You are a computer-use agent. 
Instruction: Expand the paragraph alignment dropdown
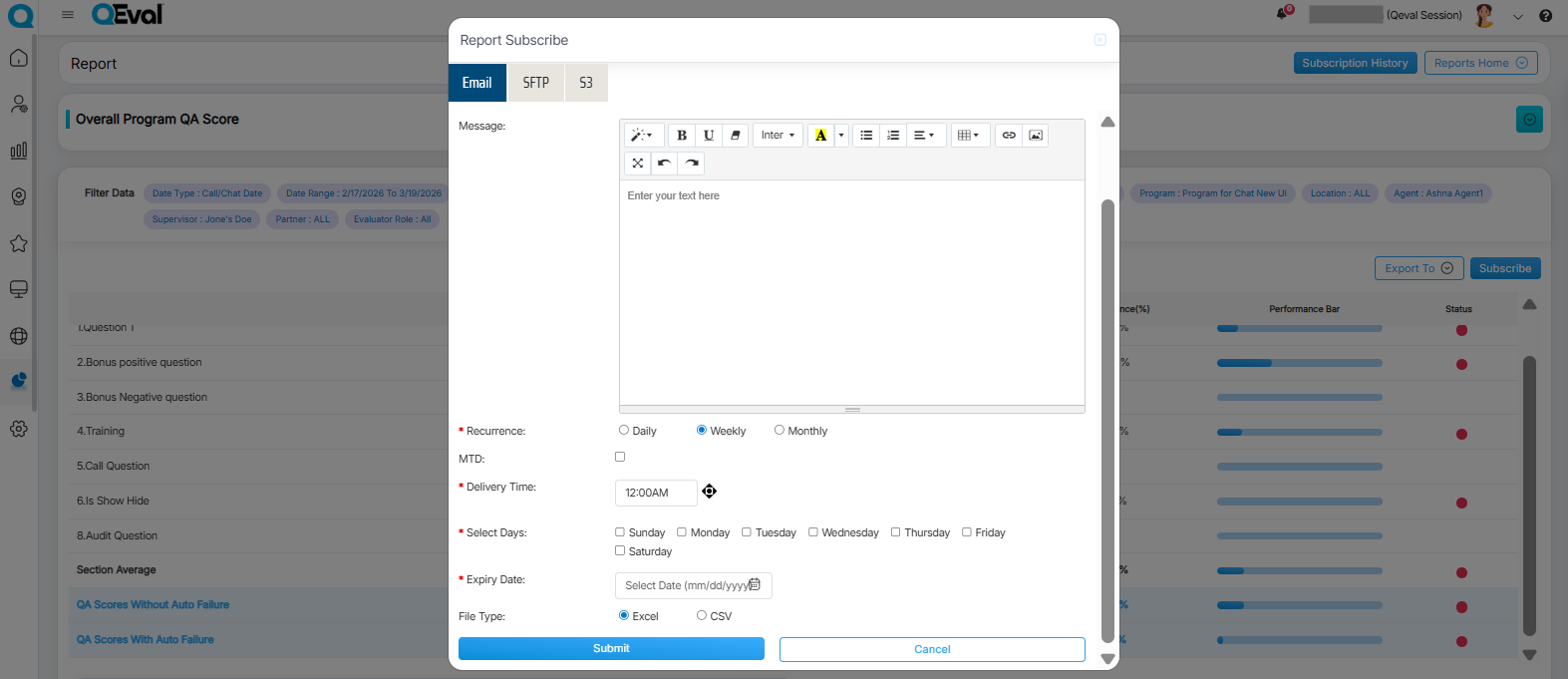(x=924, y=136)
